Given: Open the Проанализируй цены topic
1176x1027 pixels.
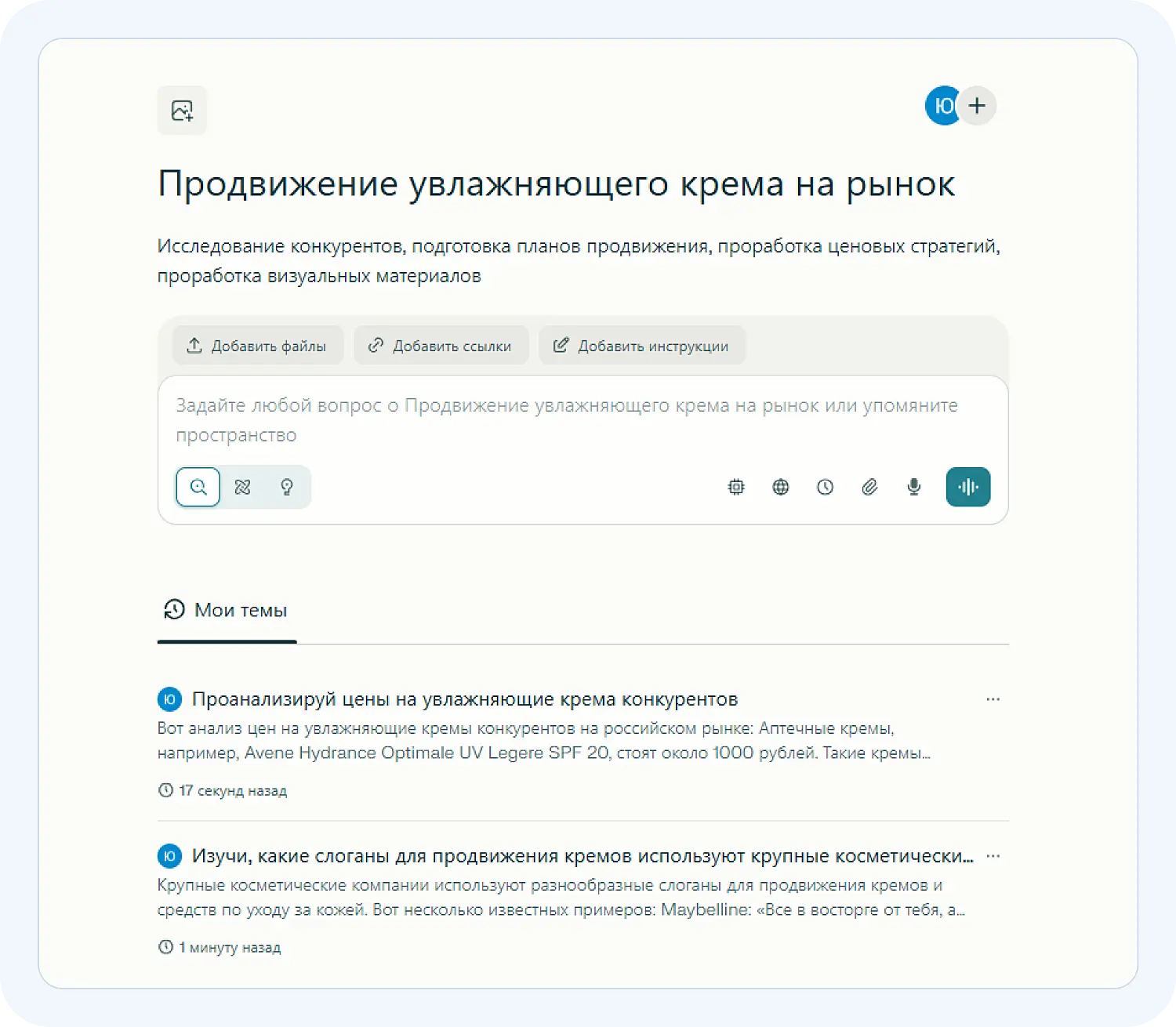Looking at the screenshot, I should click(x=465, y=699).
